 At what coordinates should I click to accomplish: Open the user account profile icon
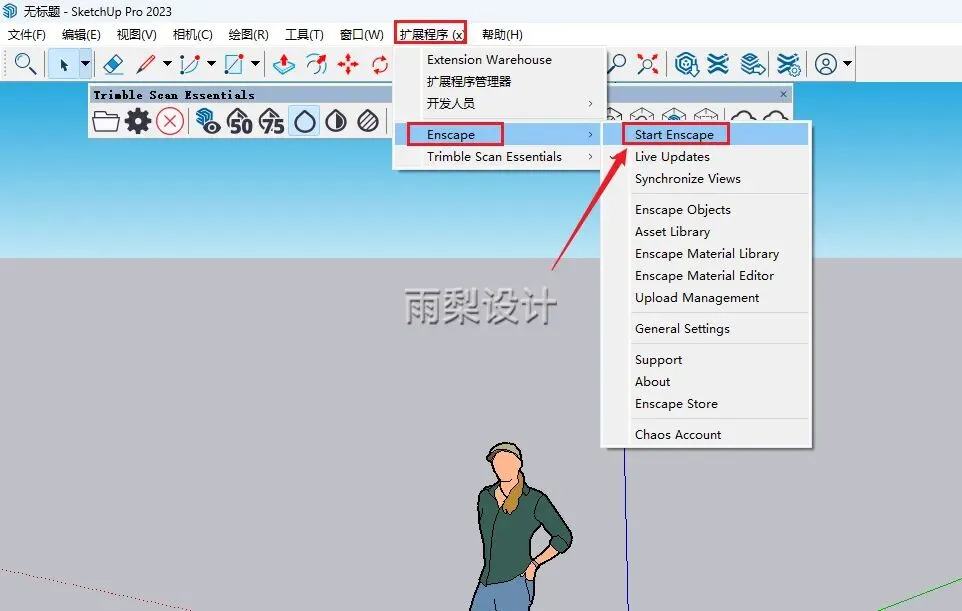coord(826,64)
